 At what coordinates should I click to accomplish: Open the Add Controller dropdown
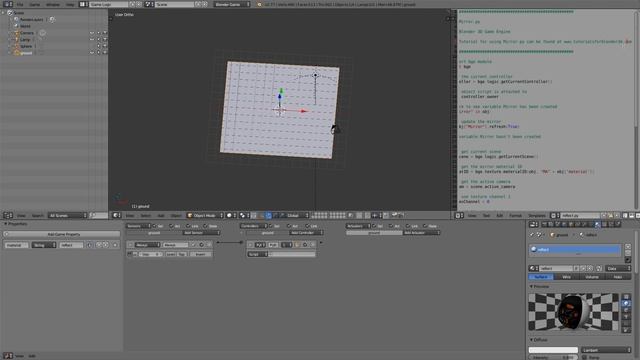(x=306, y=233)
